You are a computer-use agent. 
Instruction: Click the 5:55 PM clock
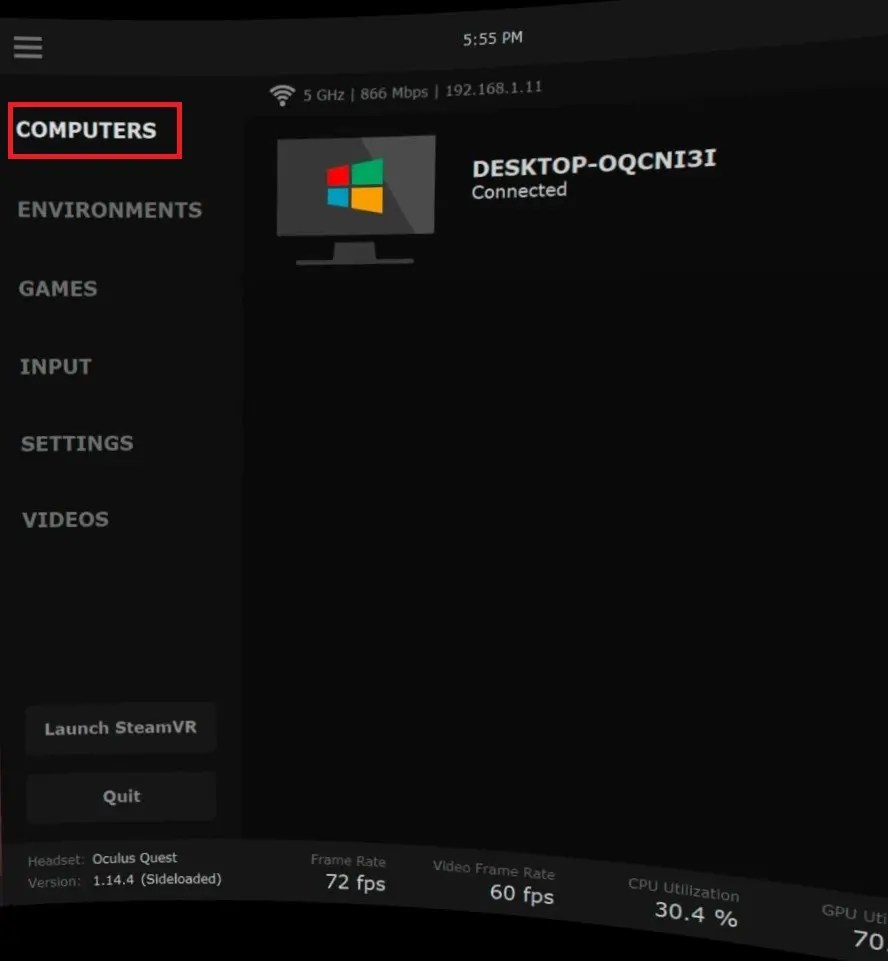coord(493,39)
